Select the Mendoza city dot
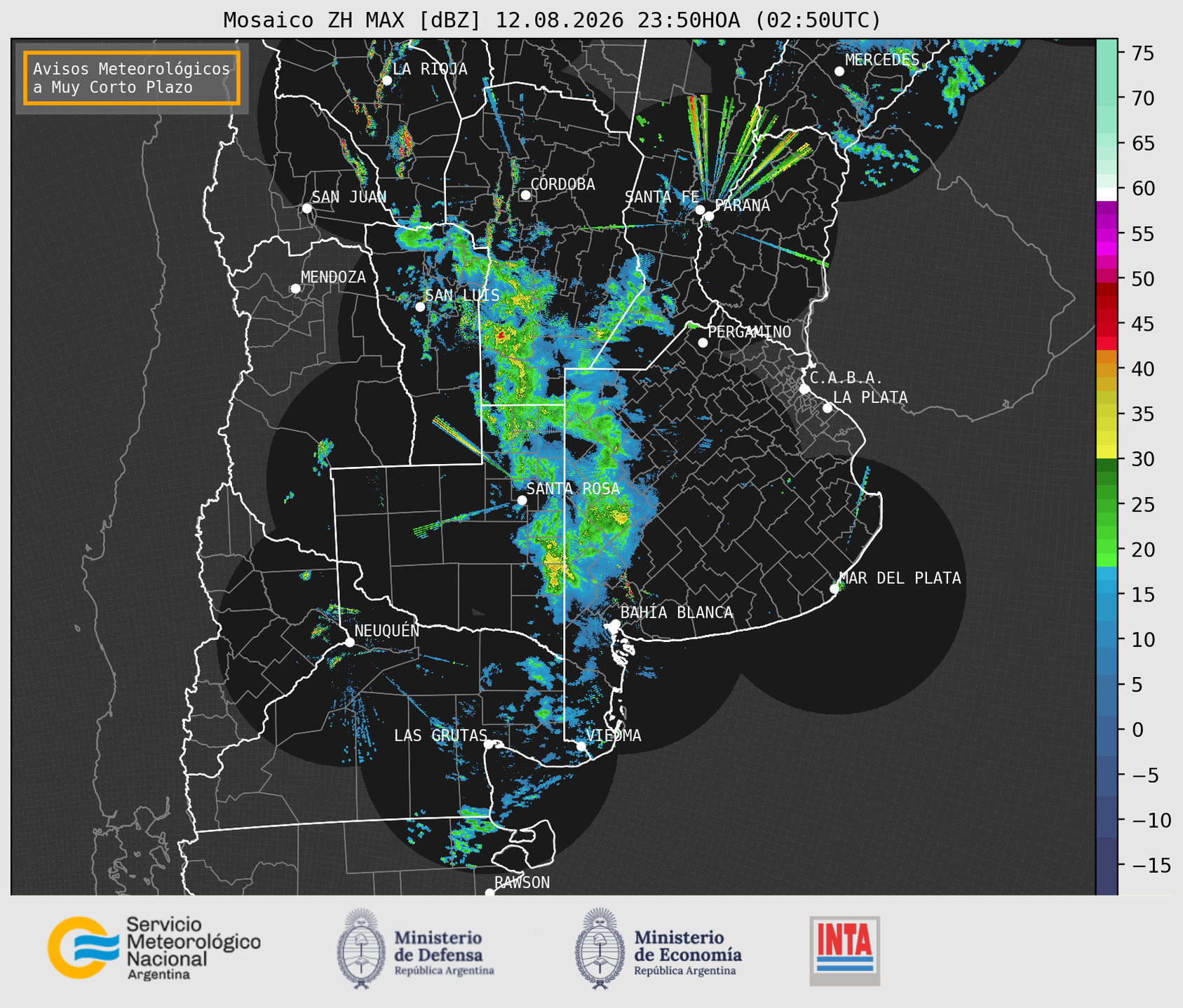This screenshot has width=1183, height=1008. pyautogui.click(x=295, y=289)
